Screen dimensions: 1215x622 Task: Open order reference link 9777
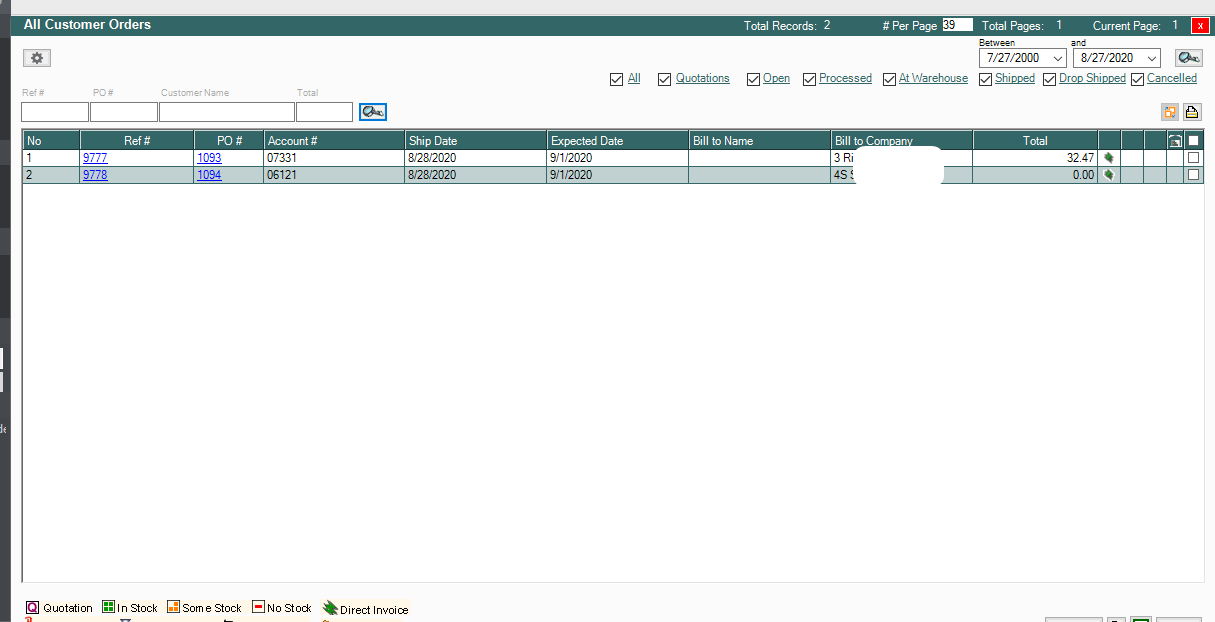[95, 158]
